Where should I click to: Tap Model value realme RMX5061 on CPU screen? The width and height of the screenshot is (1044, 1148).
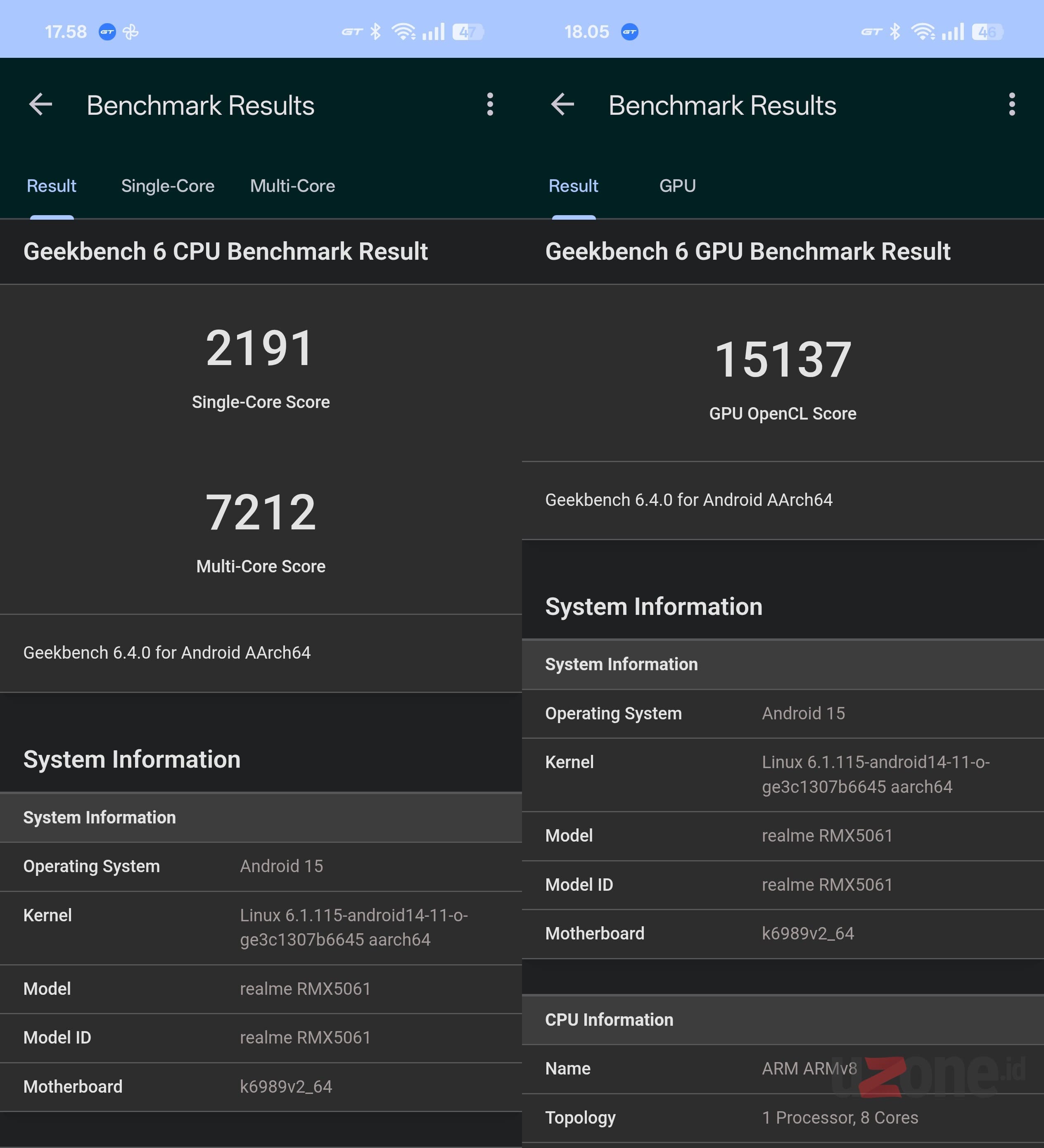click(305, 989)
